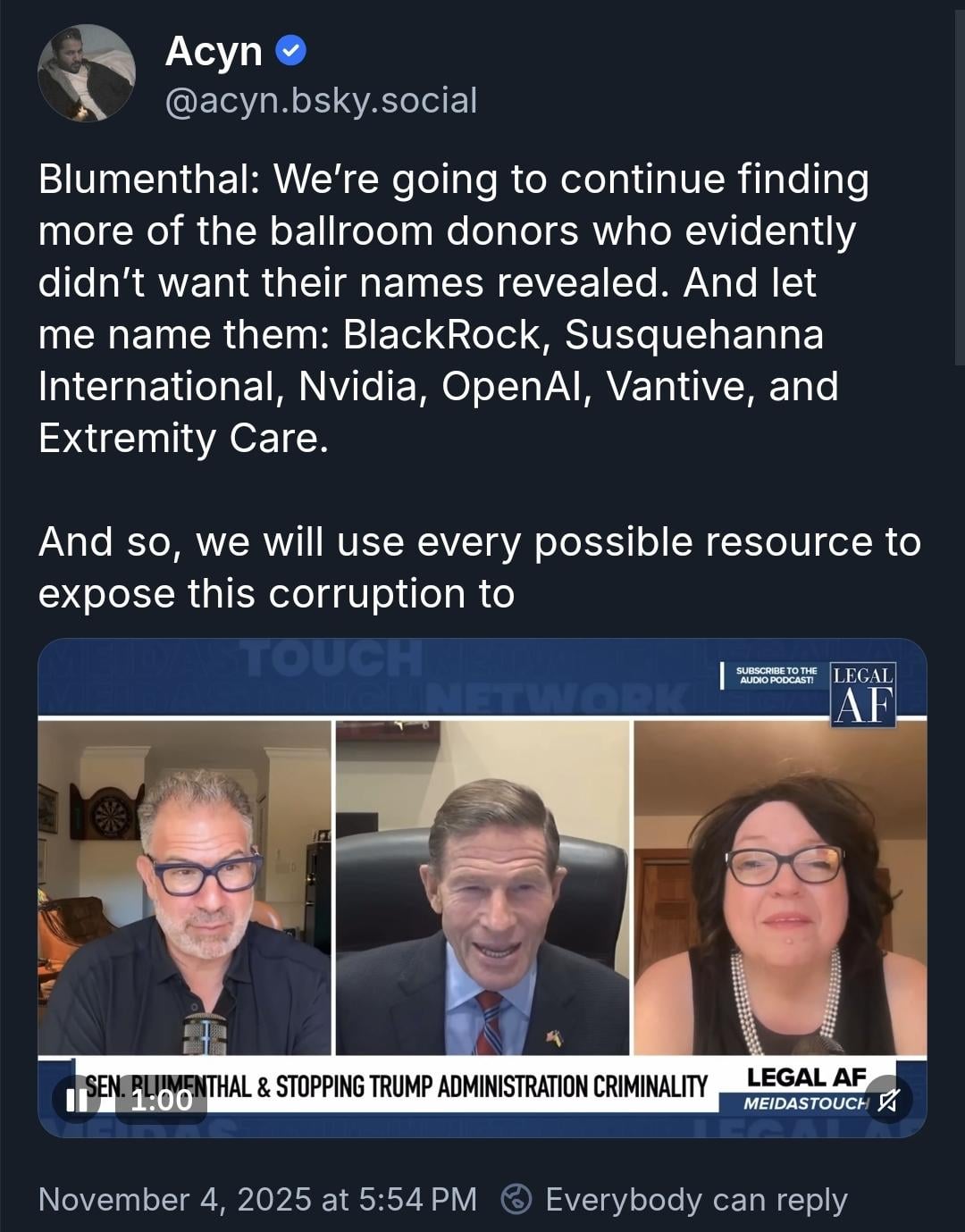Click the reply-settings icon beside Everybody can reply

(x=516, y=1199)
